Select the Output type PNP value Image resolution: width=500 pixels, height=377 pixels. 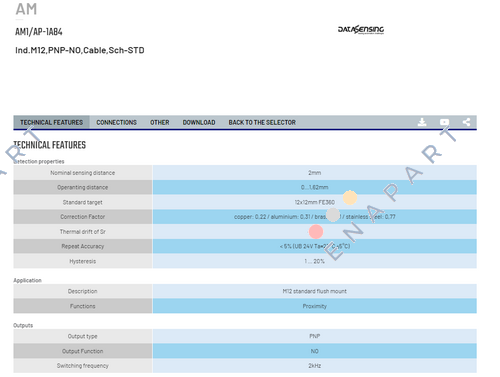315,336
